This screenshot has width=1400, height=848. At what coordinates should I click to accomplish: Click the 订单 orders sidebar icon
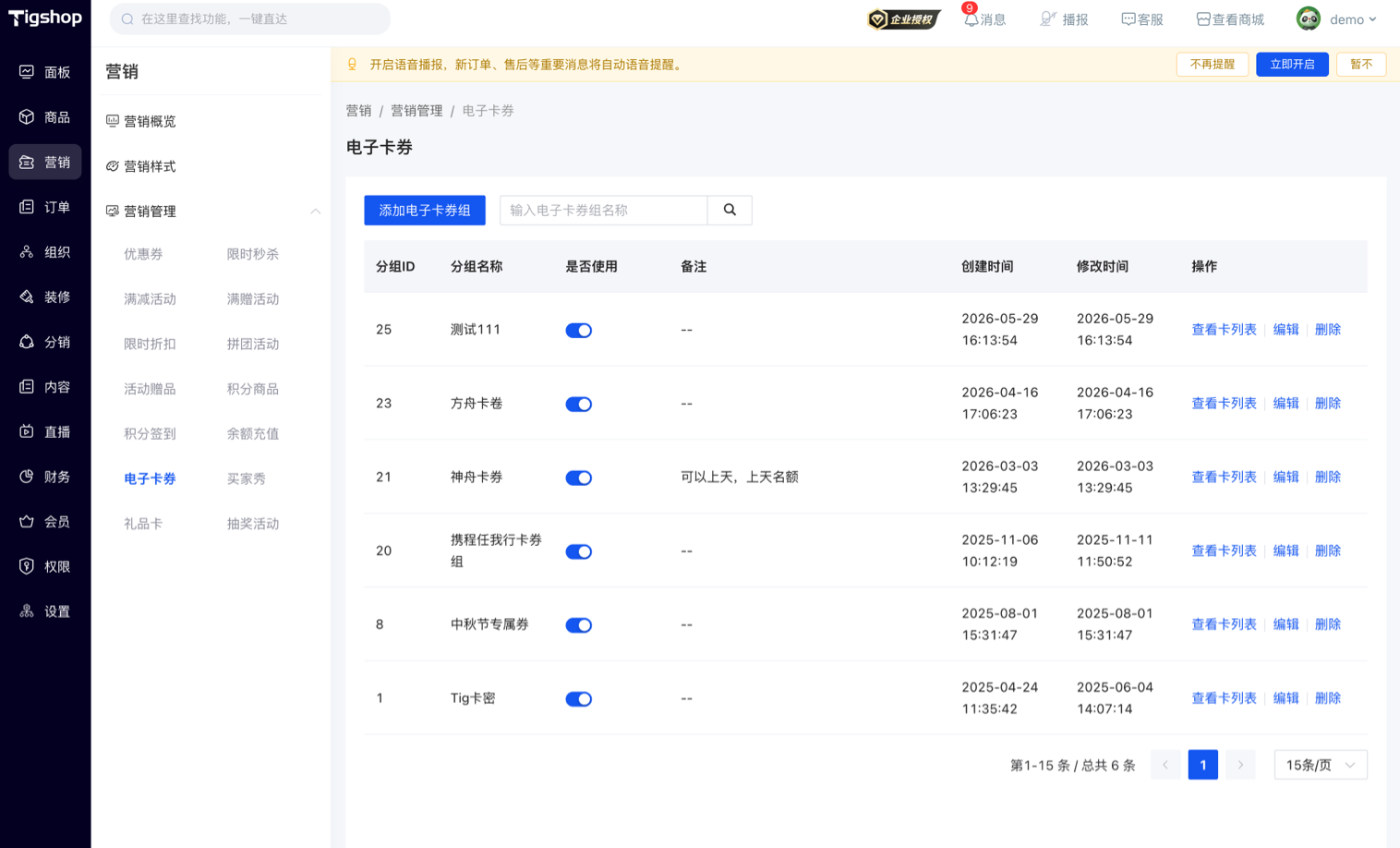pos(27,207)
